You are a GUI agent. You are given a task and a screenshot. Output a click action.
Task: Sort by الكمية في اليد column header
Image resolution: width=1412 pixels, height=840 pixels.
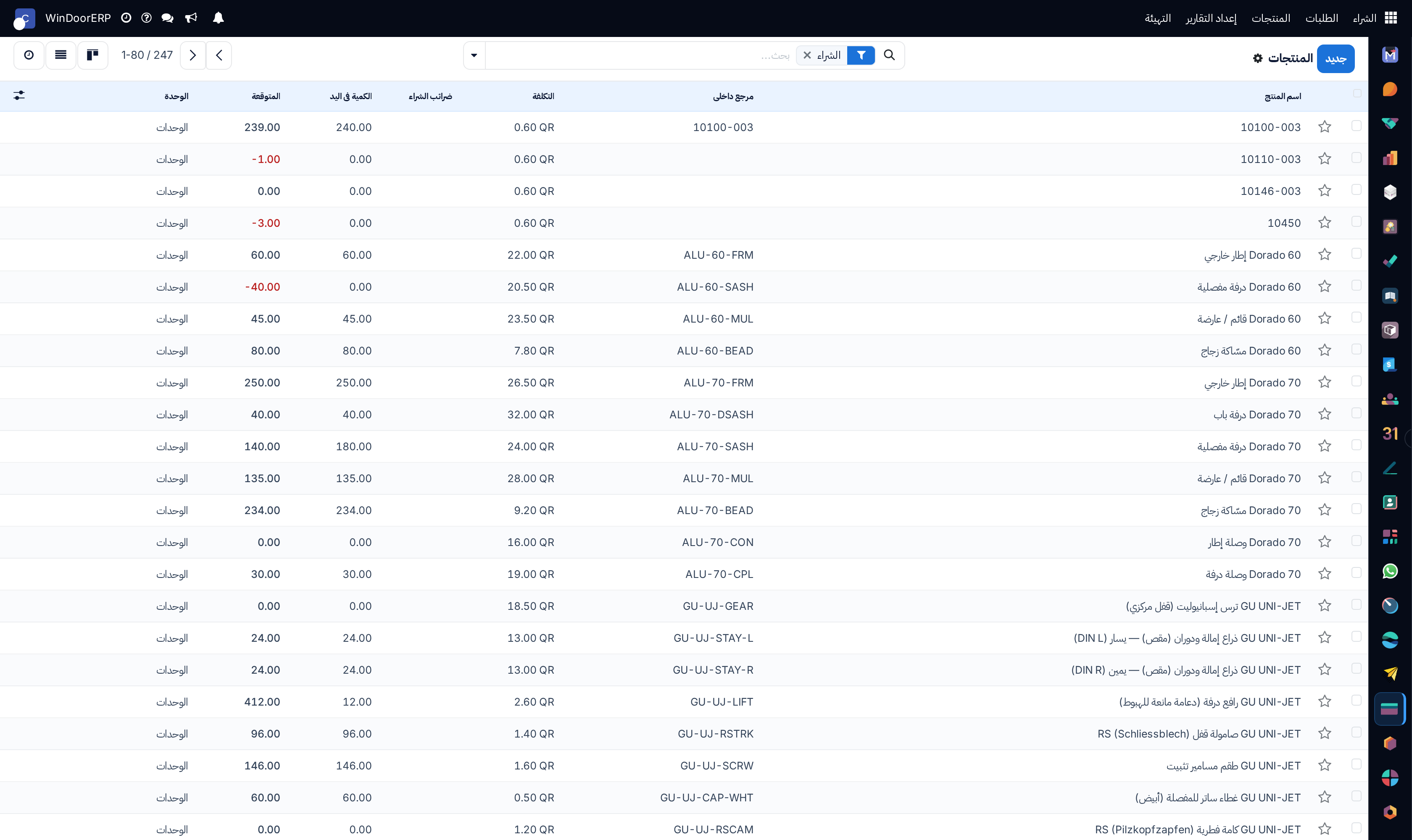[x=350, y=96]
